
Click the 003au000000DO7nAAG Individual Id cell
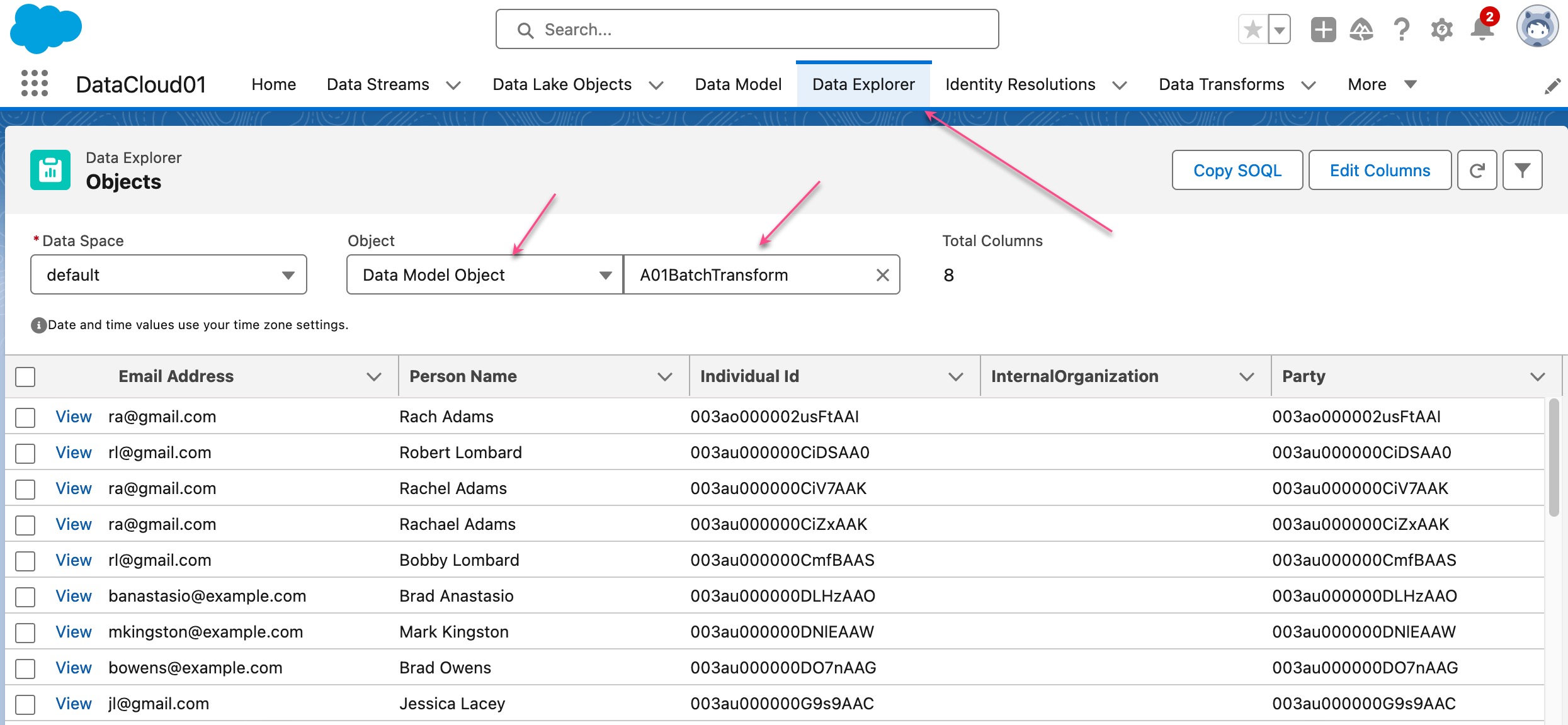[783, 668]
